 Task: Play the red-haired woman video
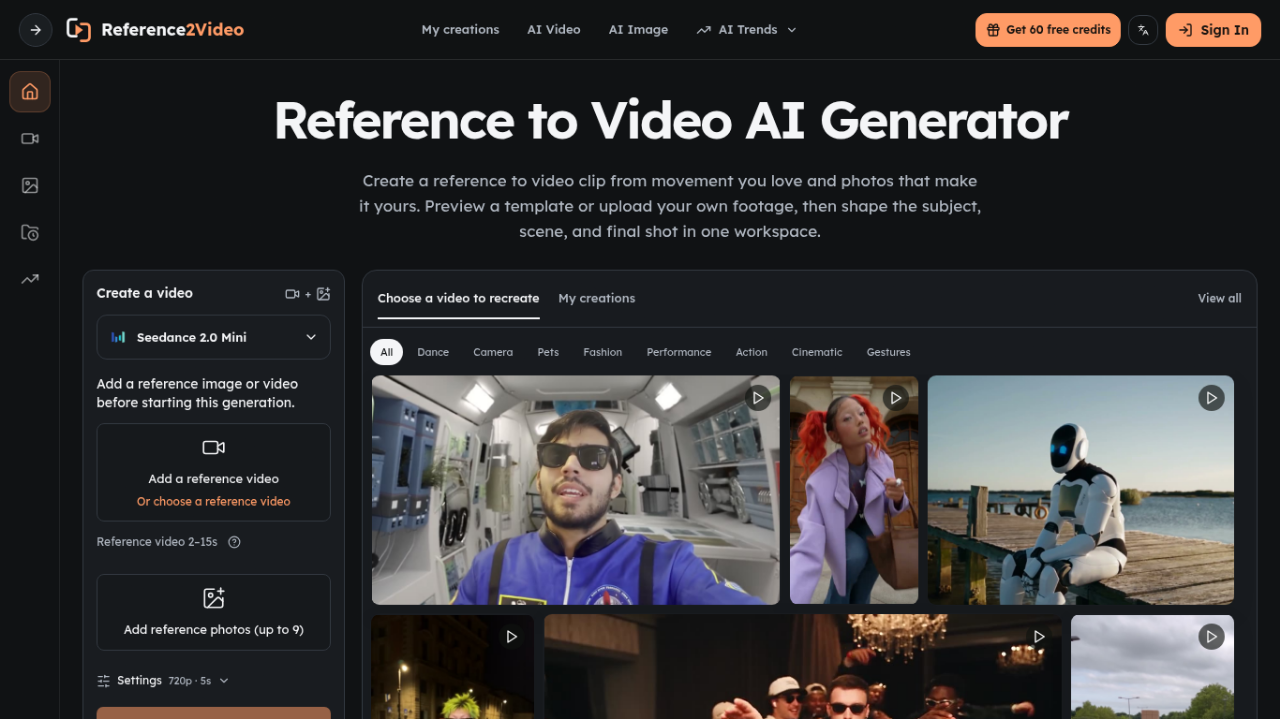pos(896,398)
